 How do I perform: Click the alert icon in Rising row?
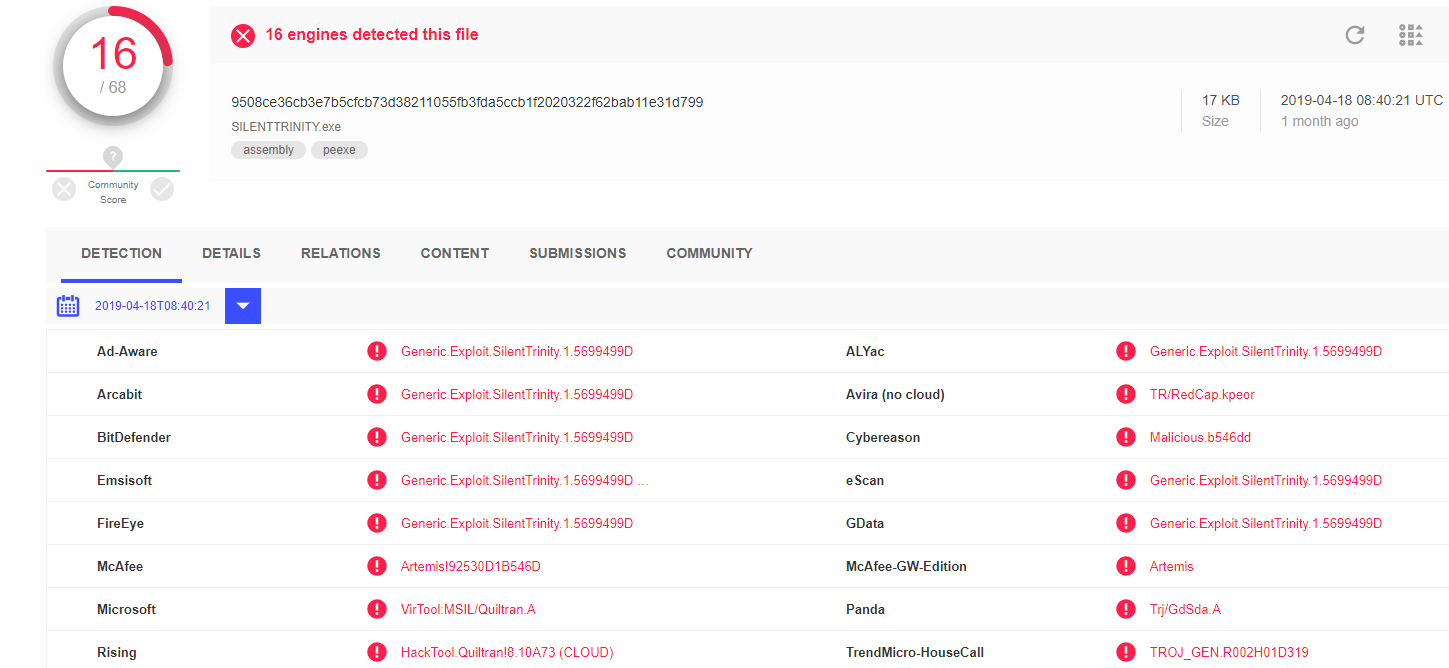click(x=377, y=652)
